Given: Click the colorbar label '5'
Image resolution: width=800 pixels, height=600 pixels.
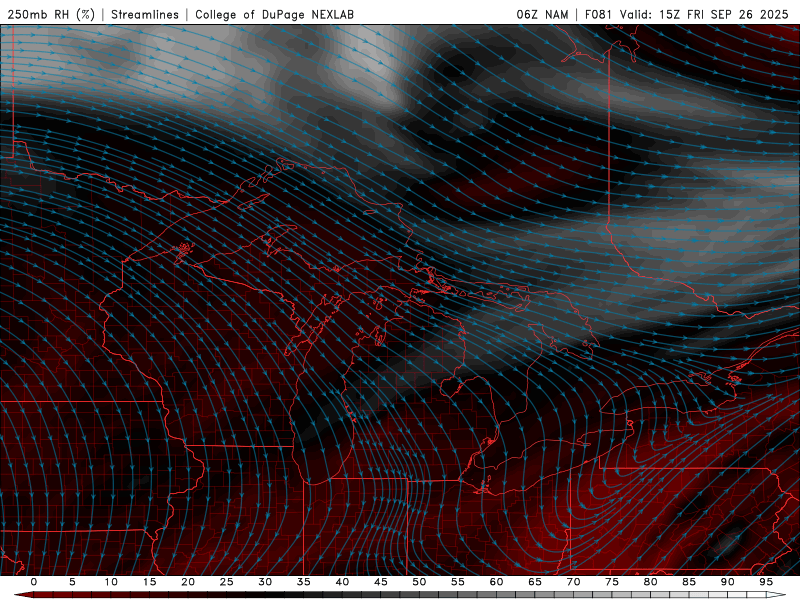Looking at the screenshot, I should point(72,582).
